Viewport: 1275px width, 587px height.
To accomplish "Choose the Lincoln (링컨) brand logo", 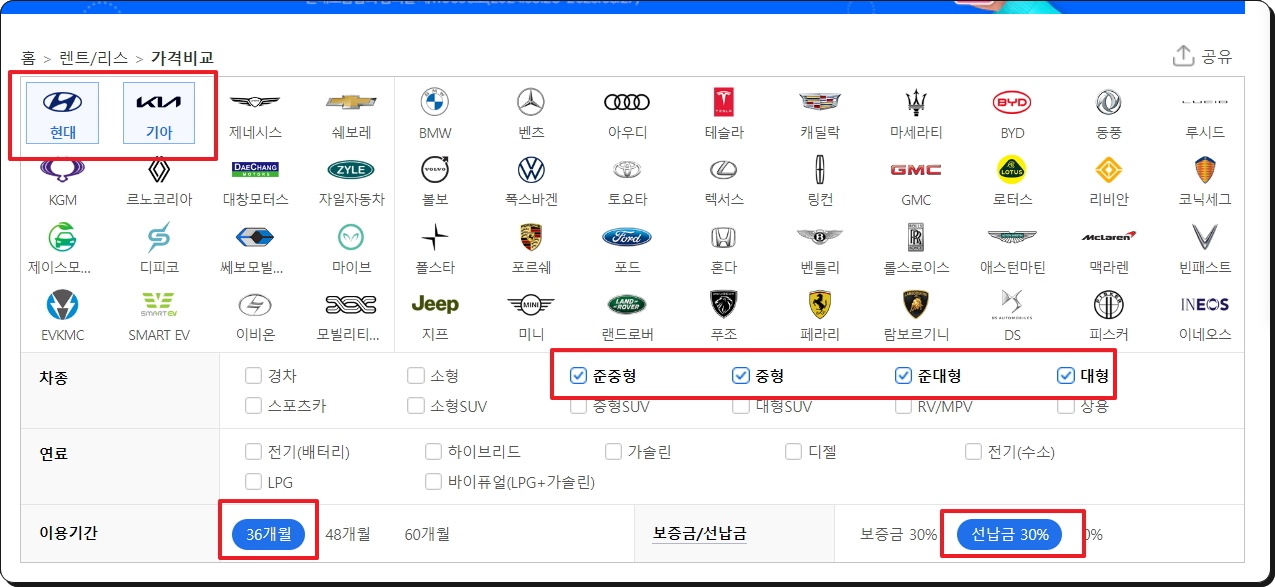I will point(820,169).
